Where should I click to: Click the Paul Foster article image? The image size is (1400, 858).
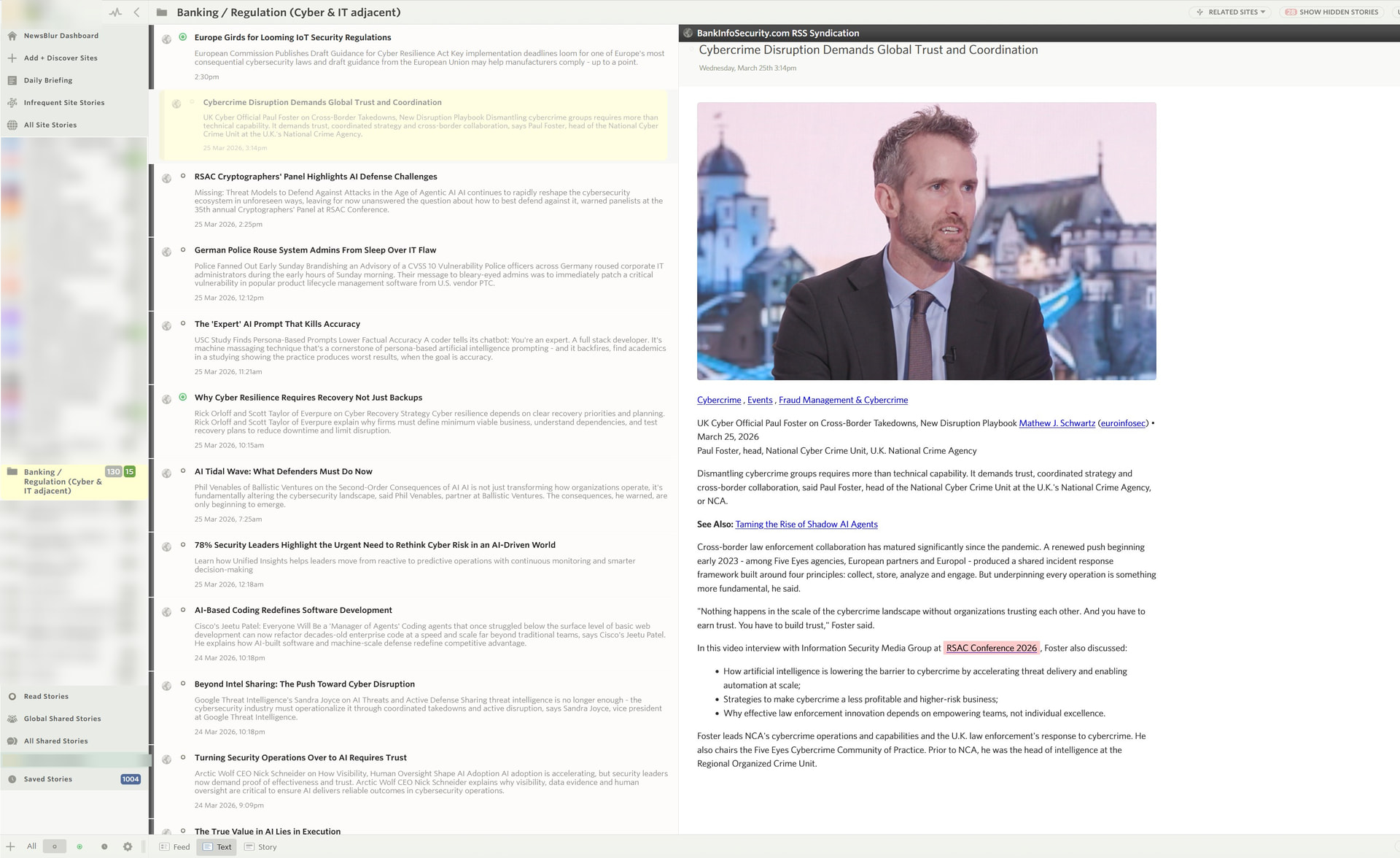tap(926, 241)
